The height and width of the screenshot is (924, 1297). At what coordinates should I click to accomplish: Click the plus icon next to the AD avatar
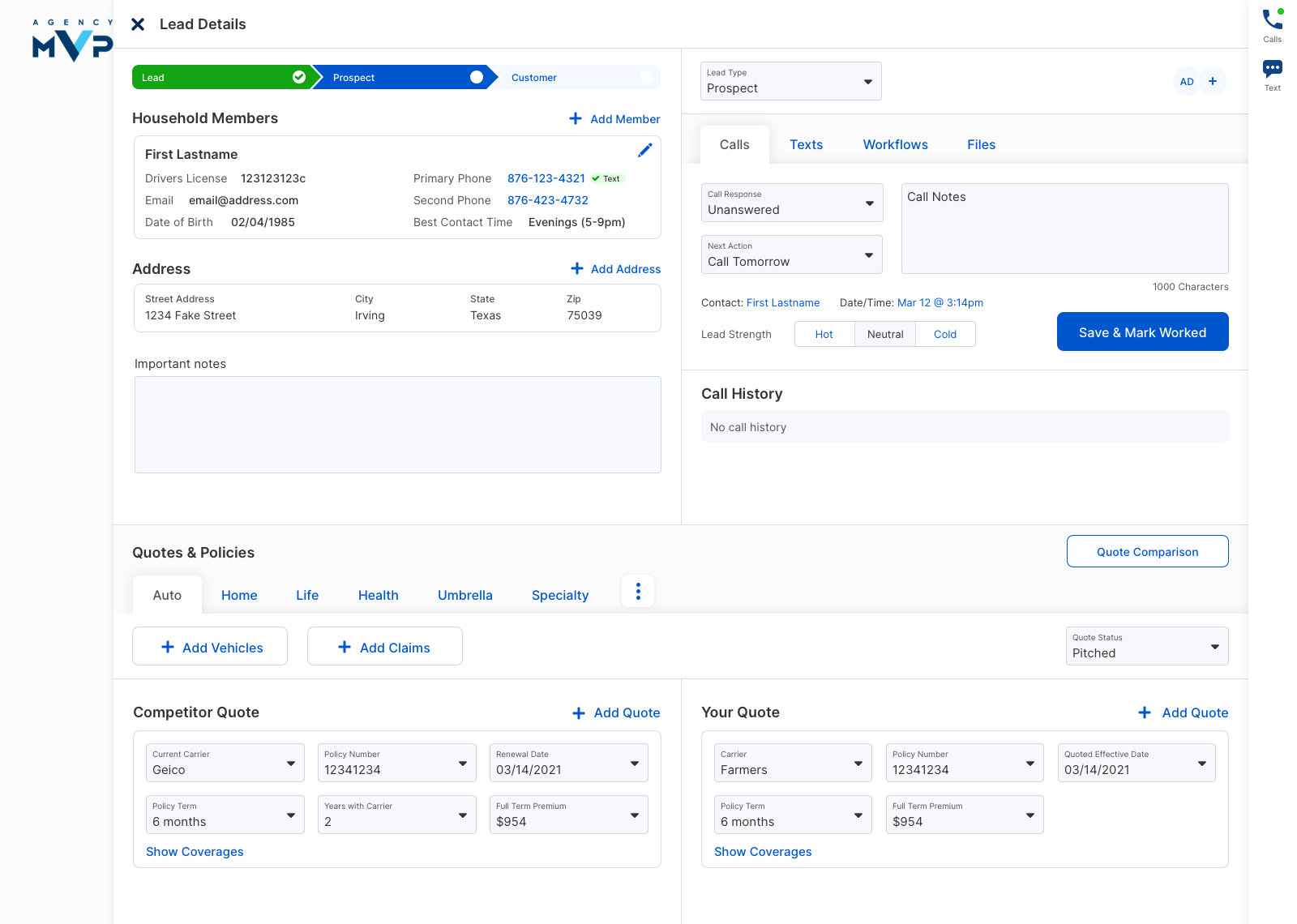[1213, 81]
